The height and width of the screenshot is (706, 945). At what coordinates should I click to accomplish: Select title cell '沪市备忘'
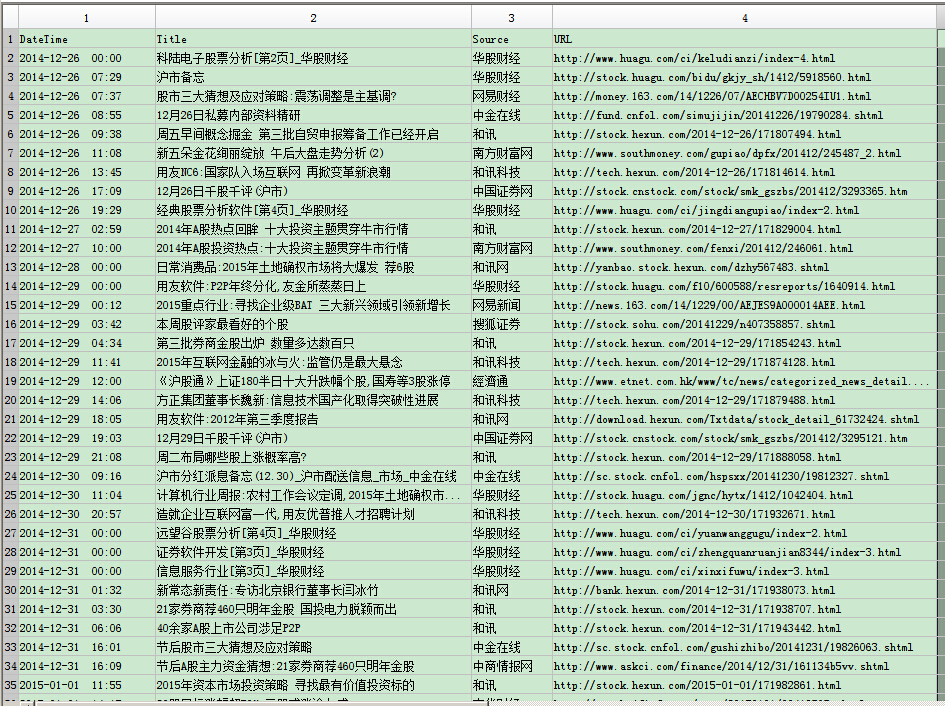pyautogui.click(x=313, y=77)
